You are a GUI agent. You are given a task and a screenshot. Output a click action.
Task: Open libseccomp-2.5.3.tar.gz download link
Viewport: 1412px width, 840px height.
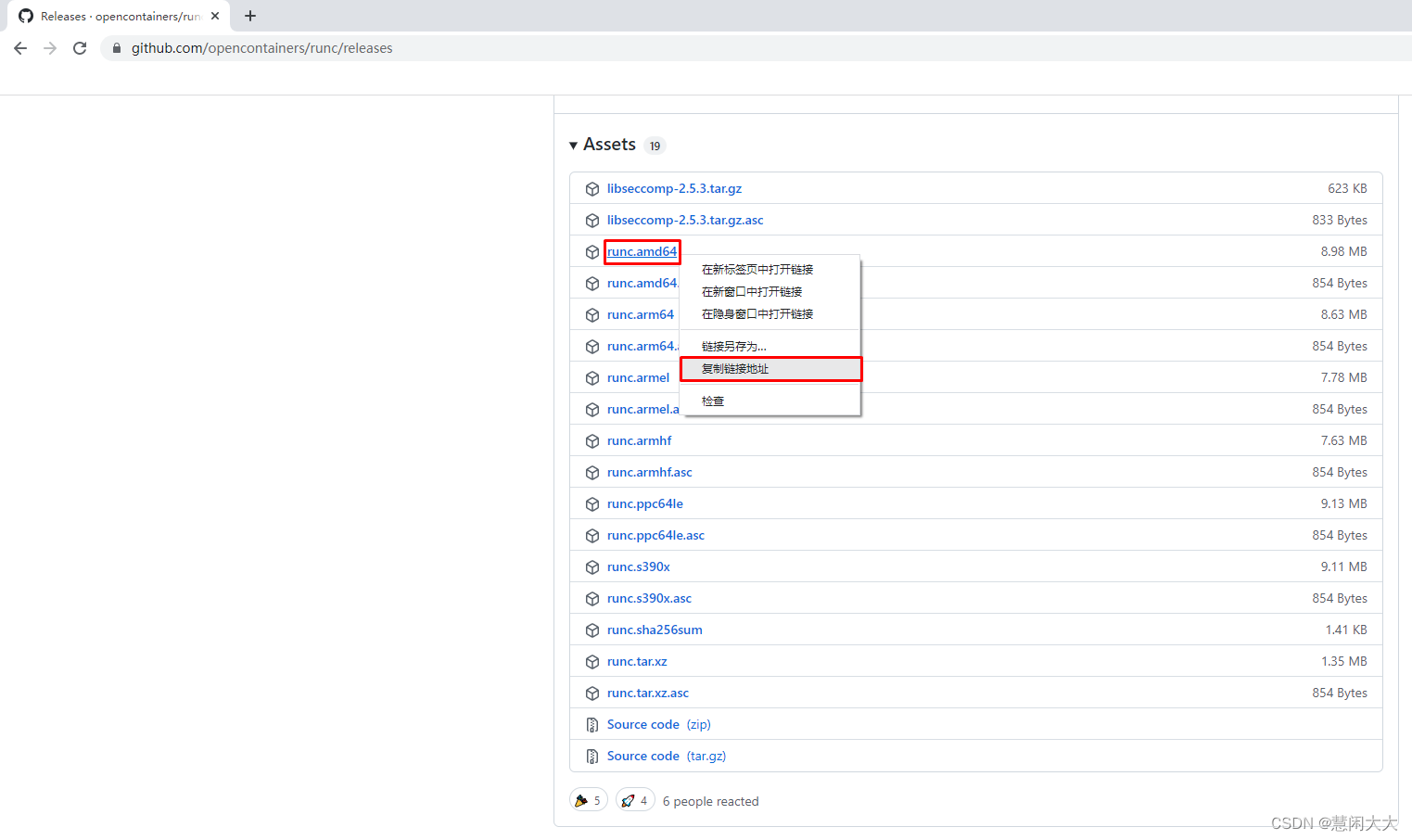coord(674,188)
